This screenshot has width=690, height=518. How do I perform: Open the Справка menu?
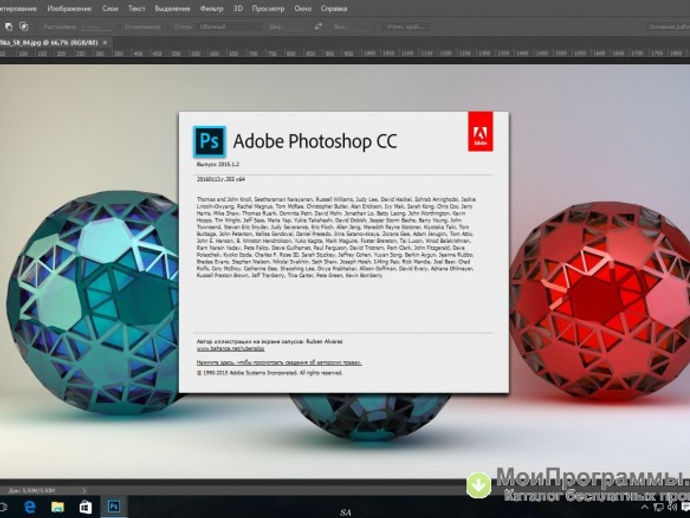click(x=334, y=8)
